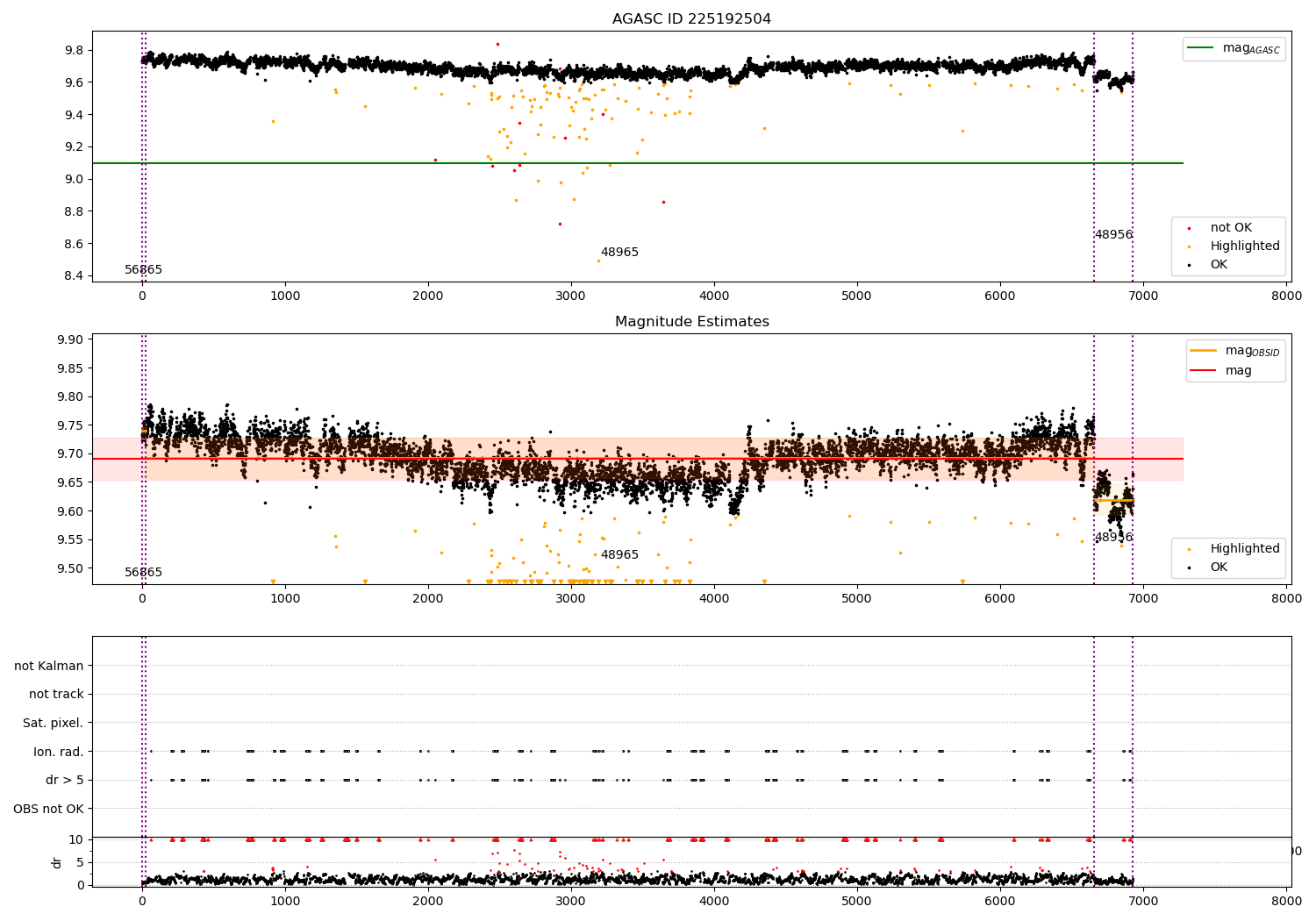Click the "6000" x-tick label under the Magnitude Estimates plot
The height and width of the screenshot is (921, 1316).
[x=1000, y=599]
